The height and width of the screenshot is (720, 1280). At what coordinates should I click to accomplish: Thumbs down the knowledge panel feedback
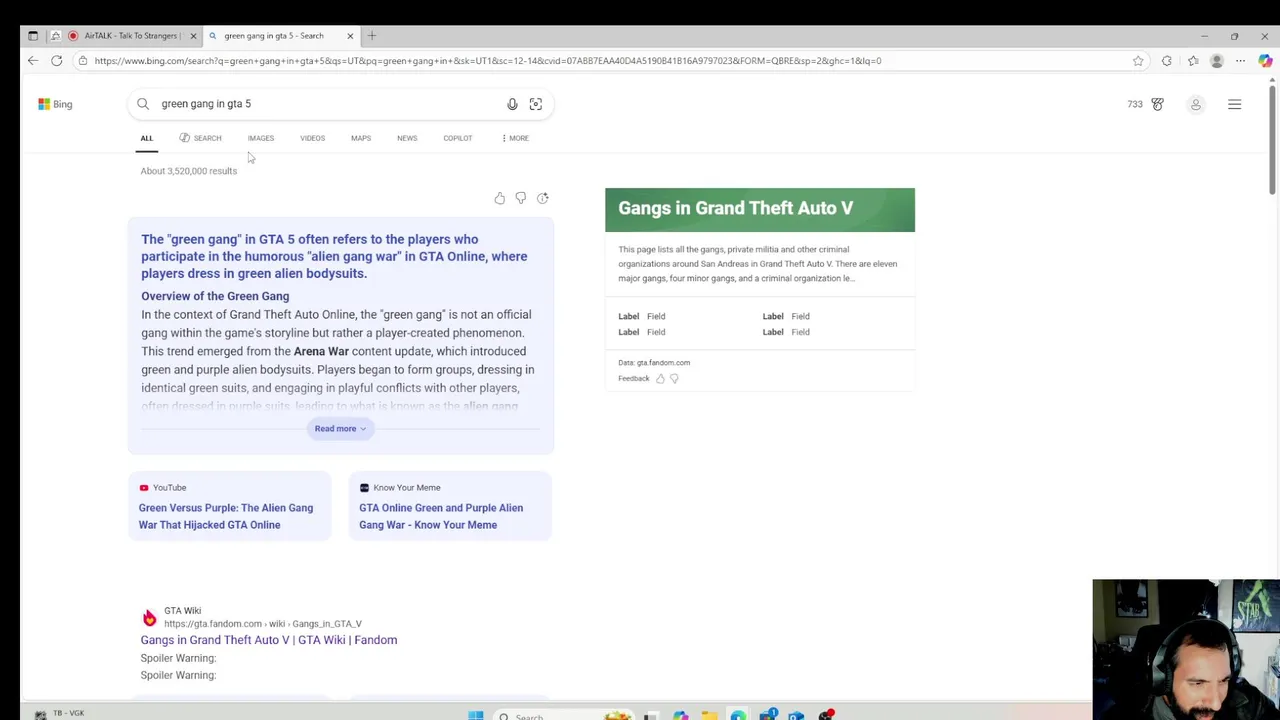click(x=674, y=379)
